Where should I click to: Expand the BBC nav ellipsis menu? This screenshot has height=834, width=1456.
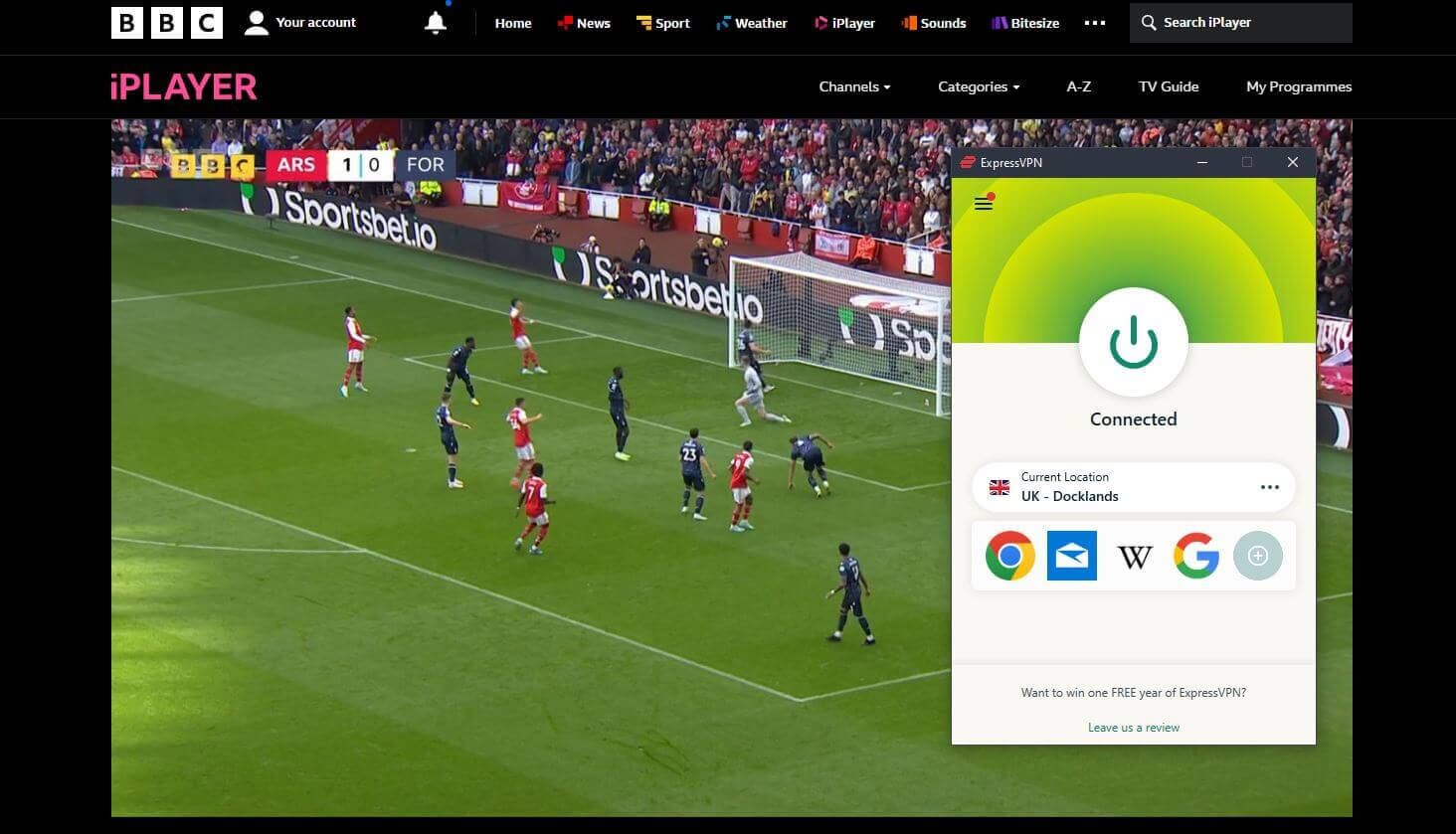[x=1094, y=22]
